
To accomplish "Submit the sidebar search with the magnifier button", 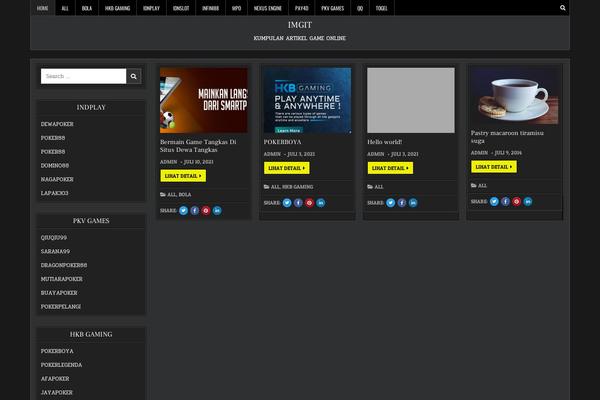I will [134, 76].
